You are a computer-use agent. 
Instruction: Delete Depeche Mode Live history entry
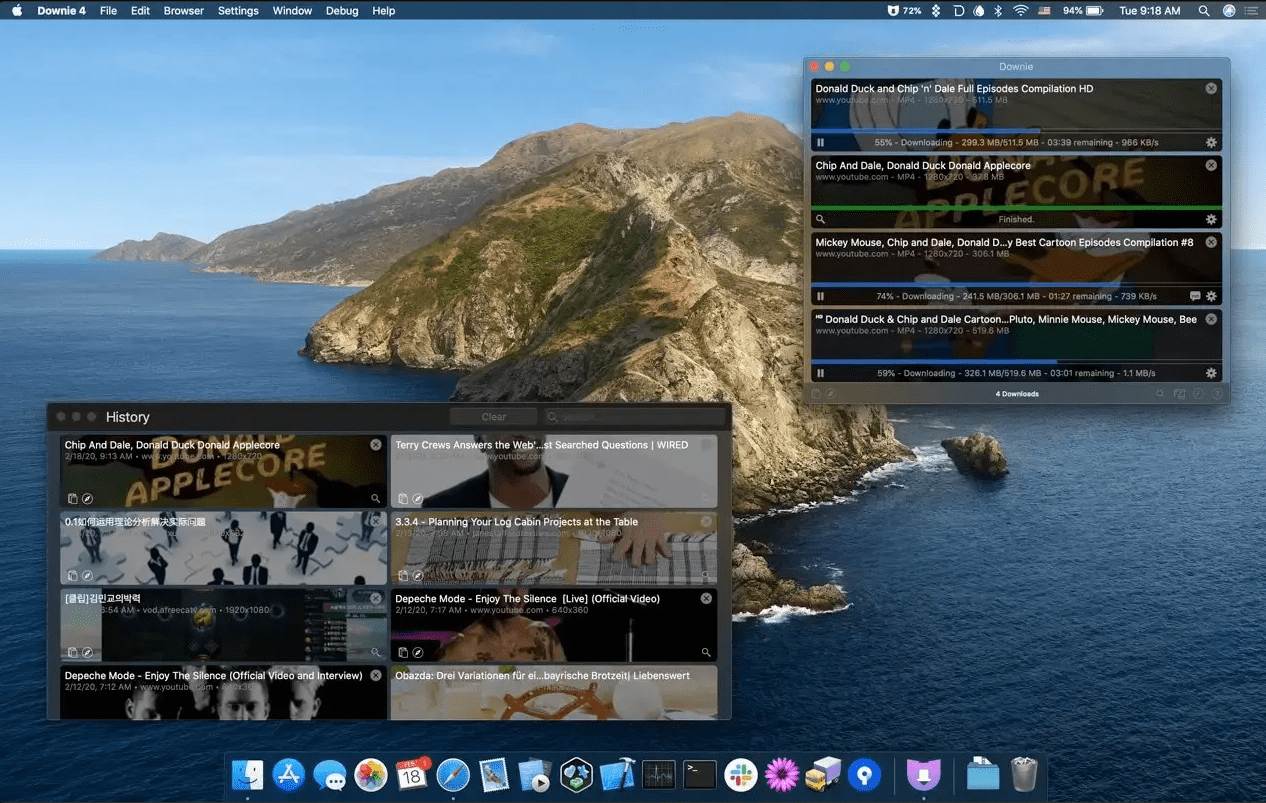click(706, 598)
